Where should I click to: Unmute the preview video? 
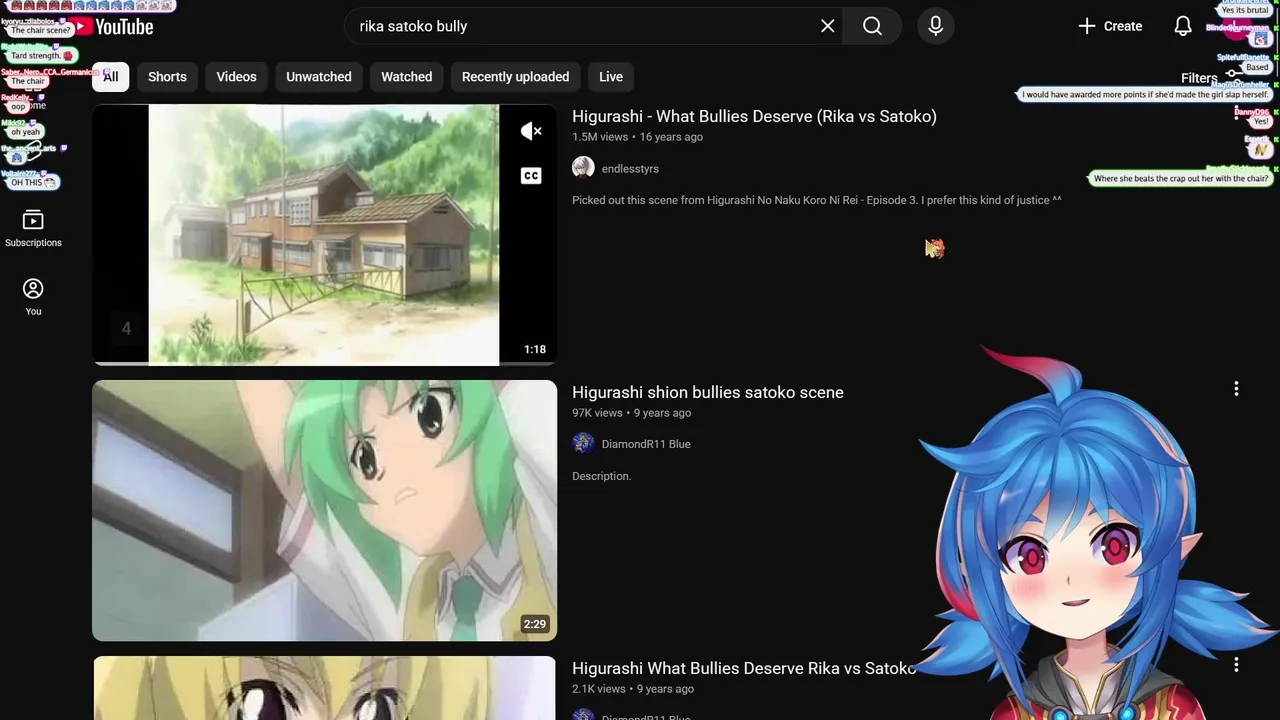point(531,131)
